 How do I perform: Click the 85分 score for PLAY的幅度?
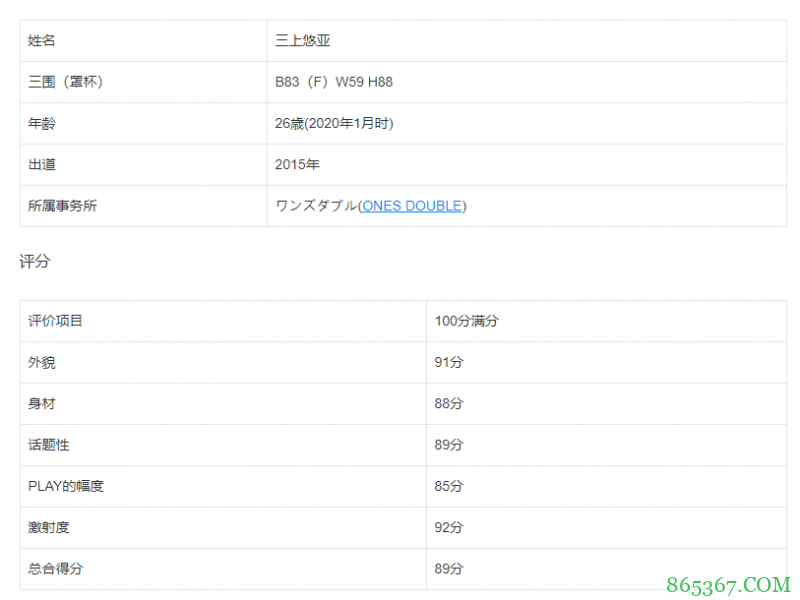pos(449,486)
